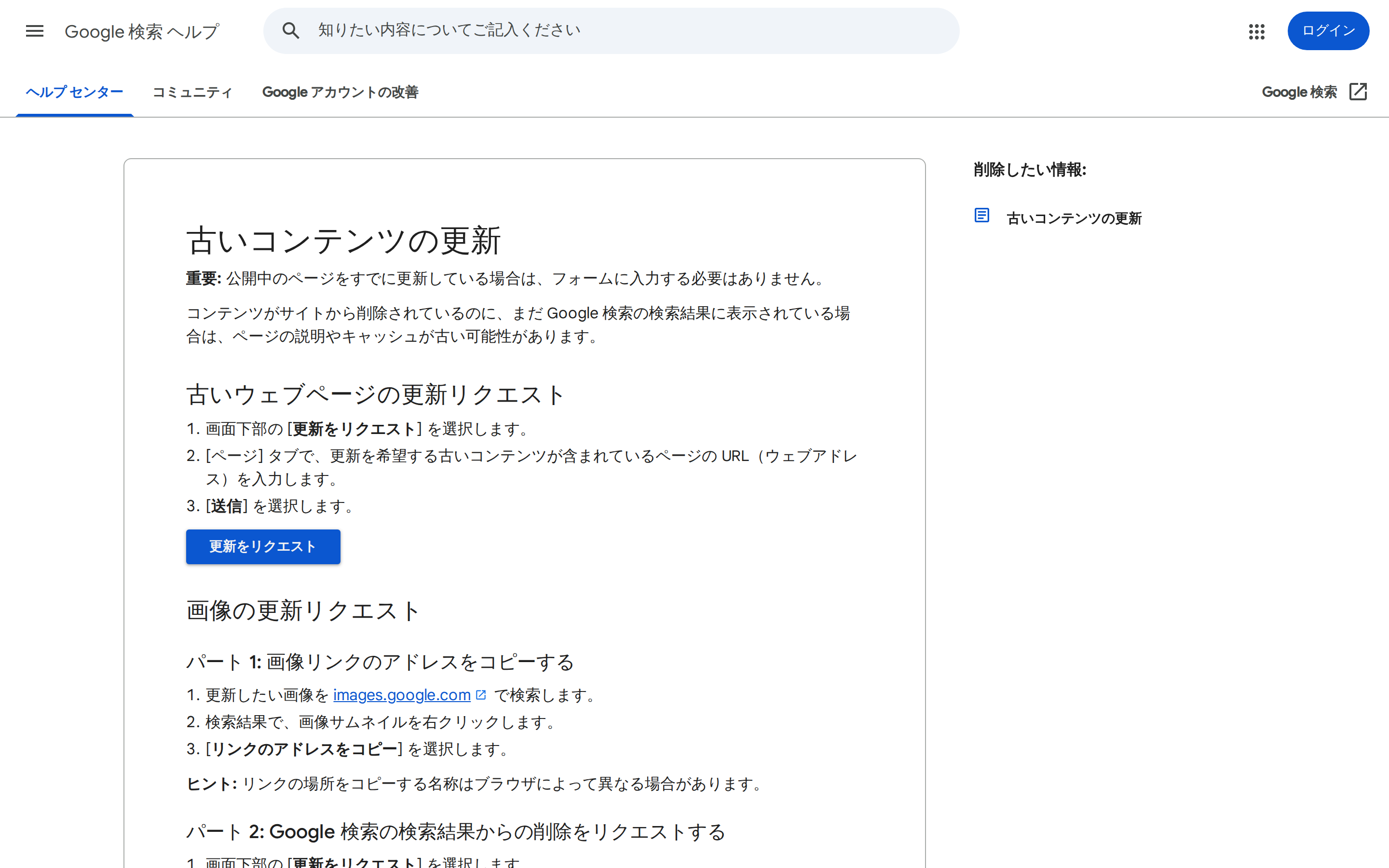The width and height of the screenshot is (1389, 868).
Task: Click the Google 検索 ヘルプ title
Action: 142,31
